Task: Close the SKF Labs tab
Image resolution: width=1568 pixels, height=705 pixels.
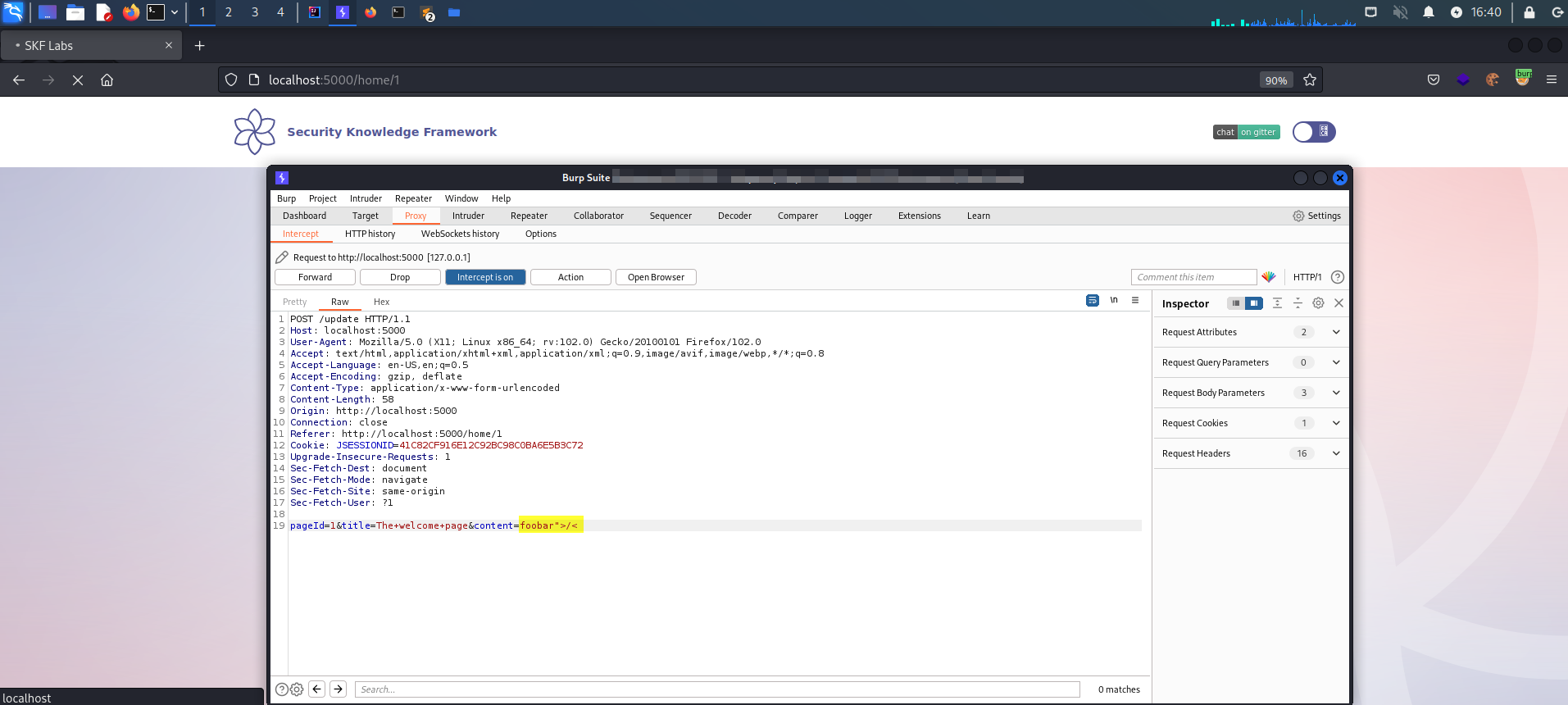Action: (x=169, y=45)
